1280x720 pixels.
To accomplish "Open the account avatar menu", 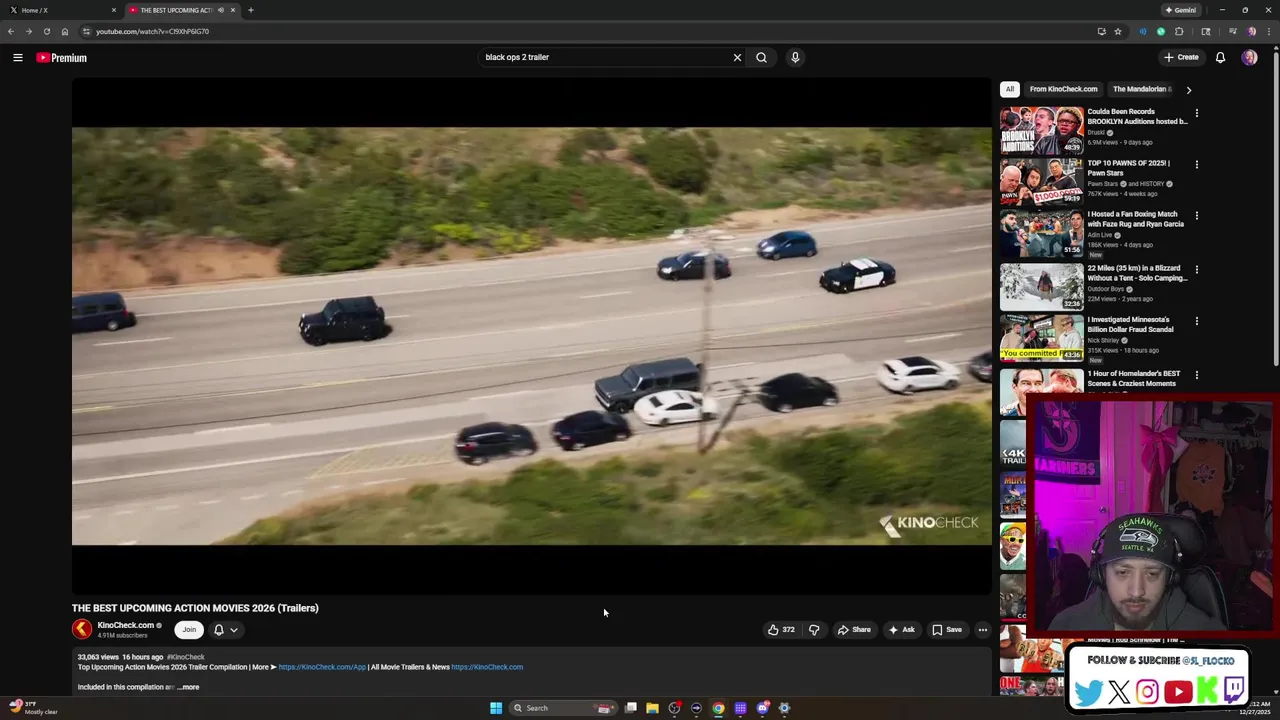I will point(1249,57).
